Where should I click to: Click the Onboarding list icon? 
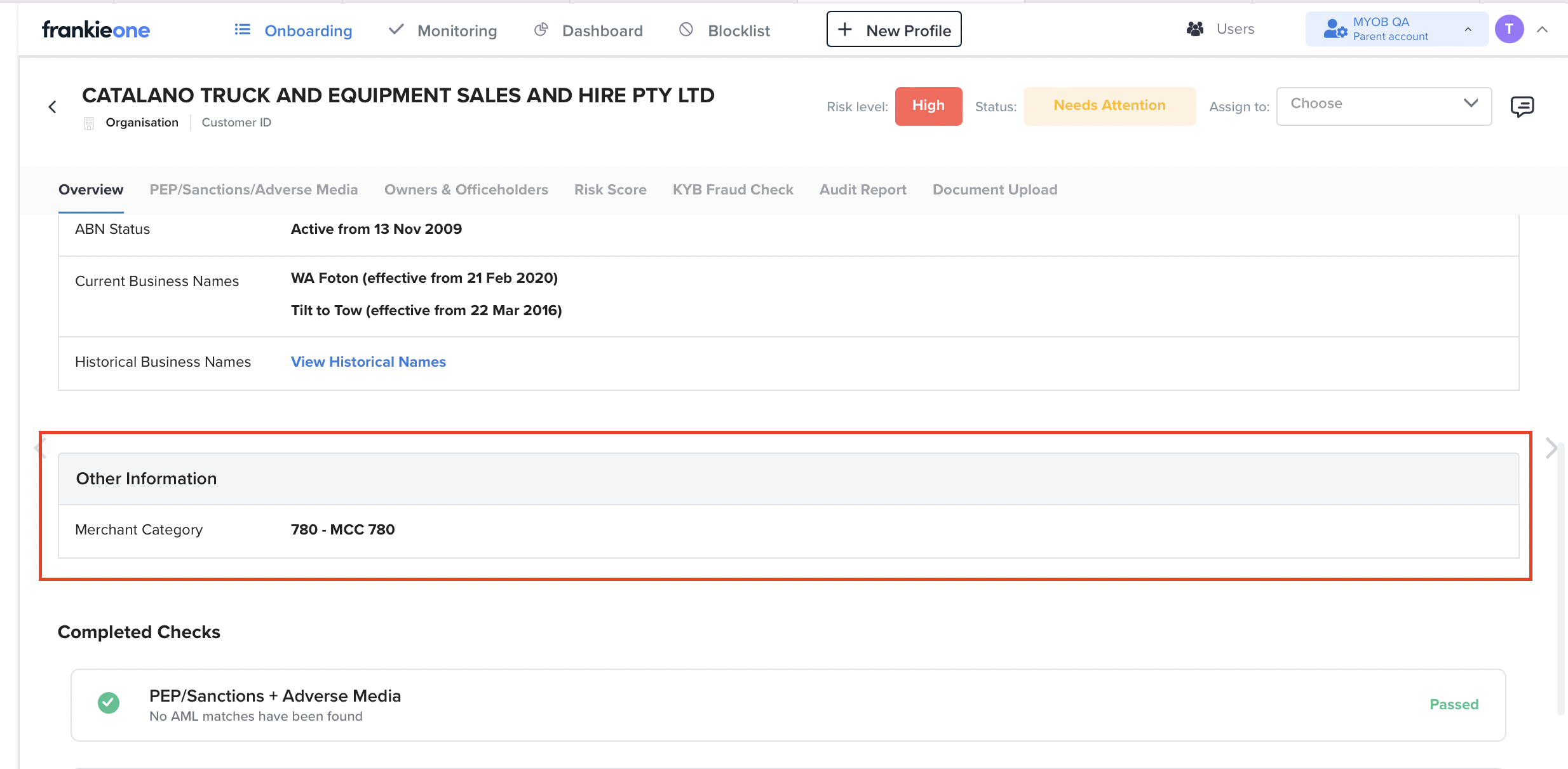242,30
